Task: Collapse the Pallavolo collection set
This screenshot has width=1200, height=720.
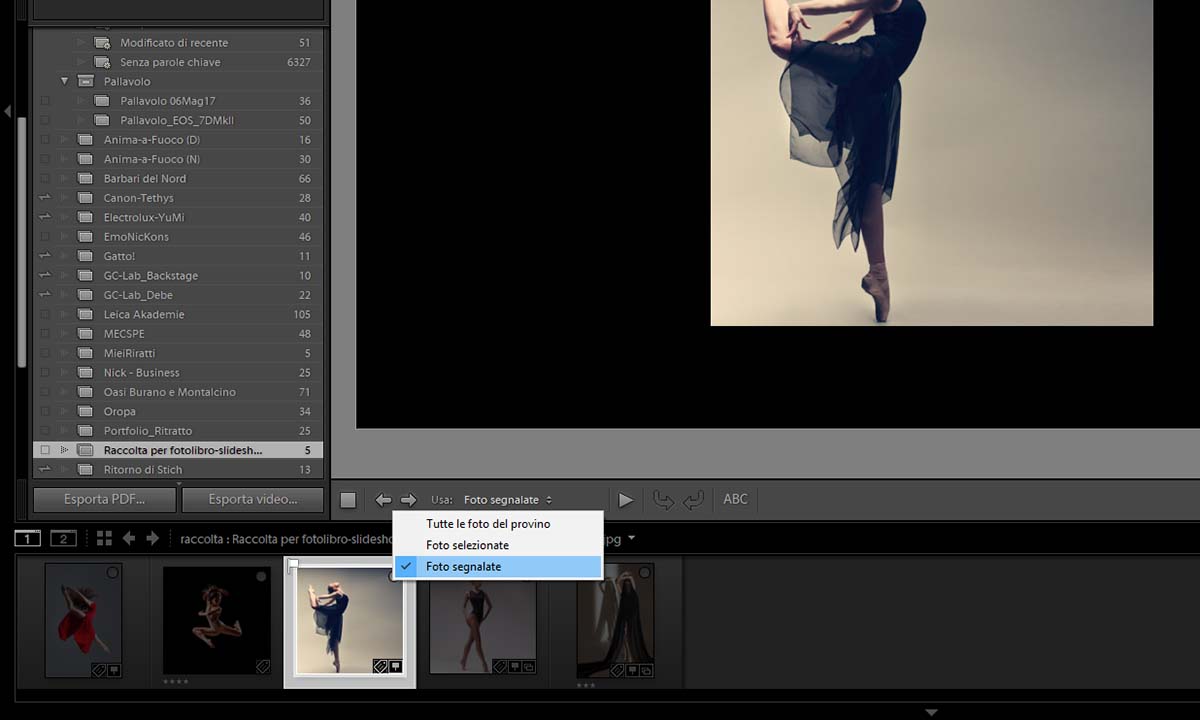Action: 65,81
